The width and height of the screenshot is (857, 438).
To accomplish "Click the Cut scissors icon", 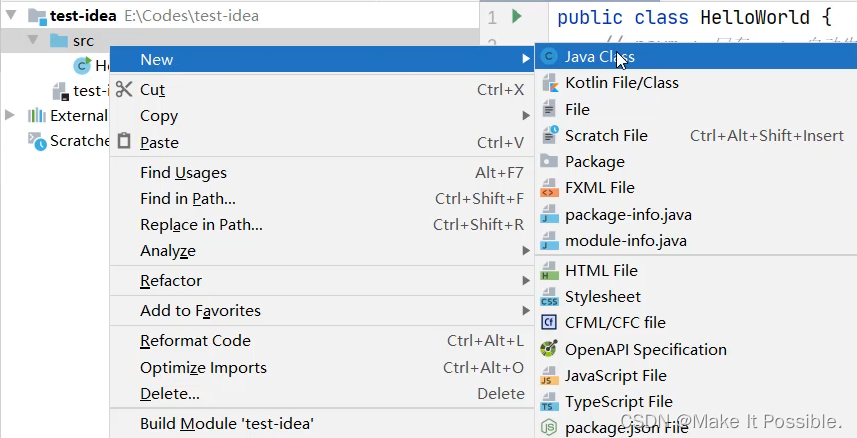I will [124, 89].
